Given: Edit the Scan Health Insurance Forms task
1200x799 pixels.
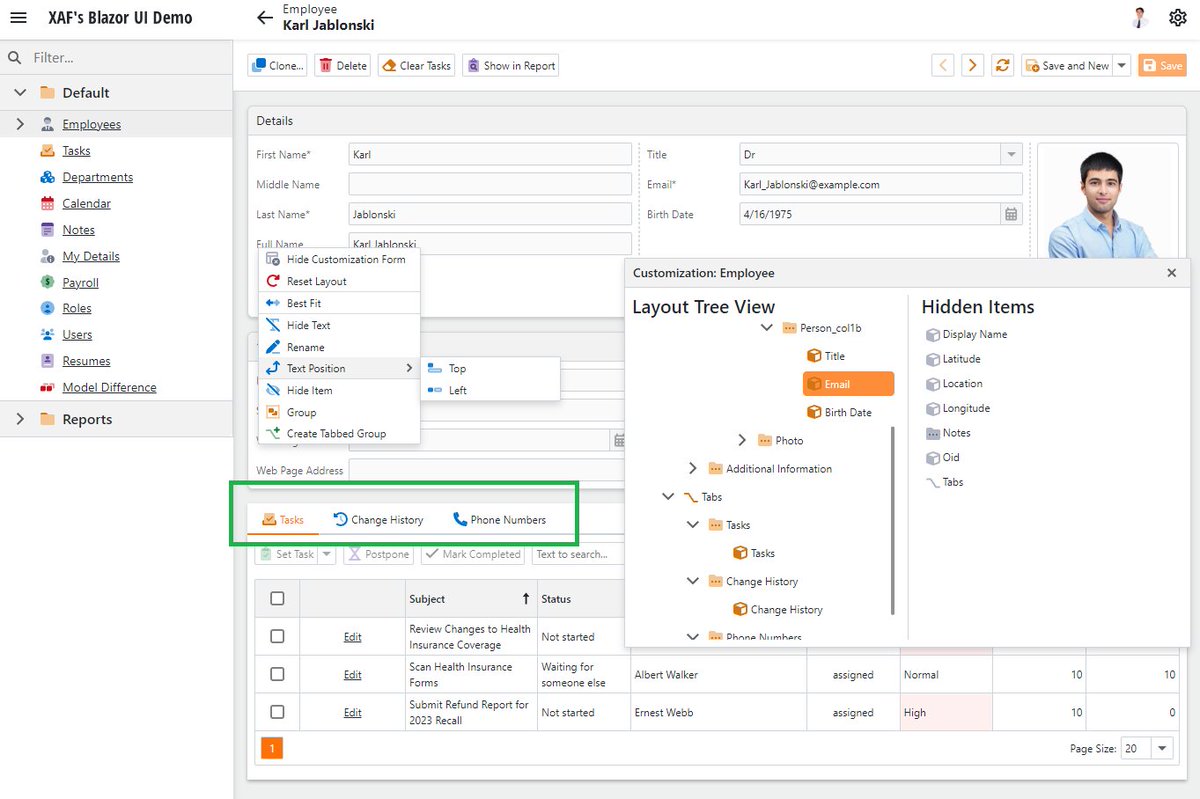Looking at the screenshot, I should click(353, 675).
